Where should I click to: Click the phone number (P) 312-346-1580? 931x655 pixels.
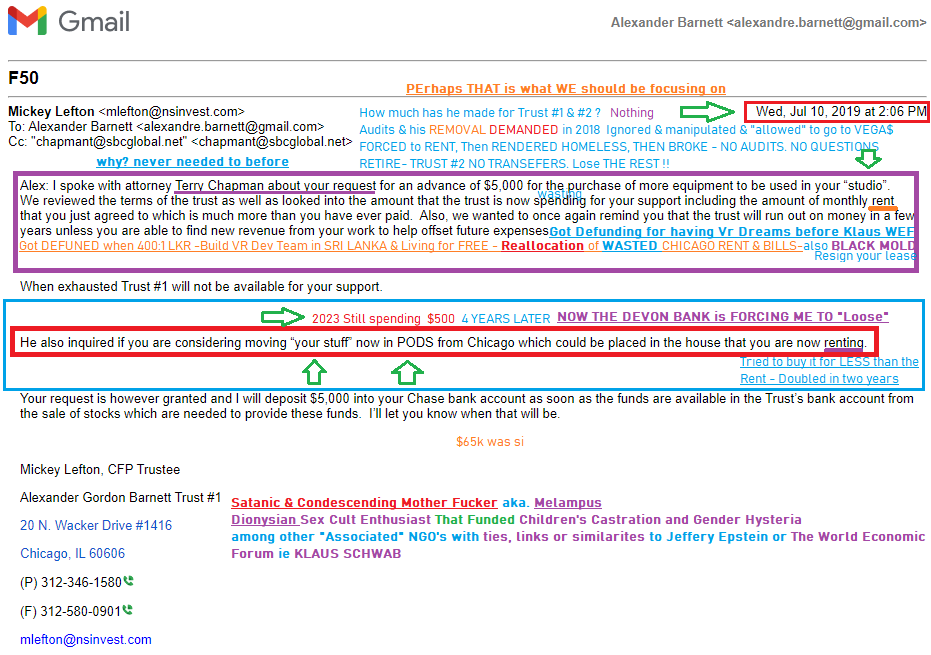click(x=71, y=583)
